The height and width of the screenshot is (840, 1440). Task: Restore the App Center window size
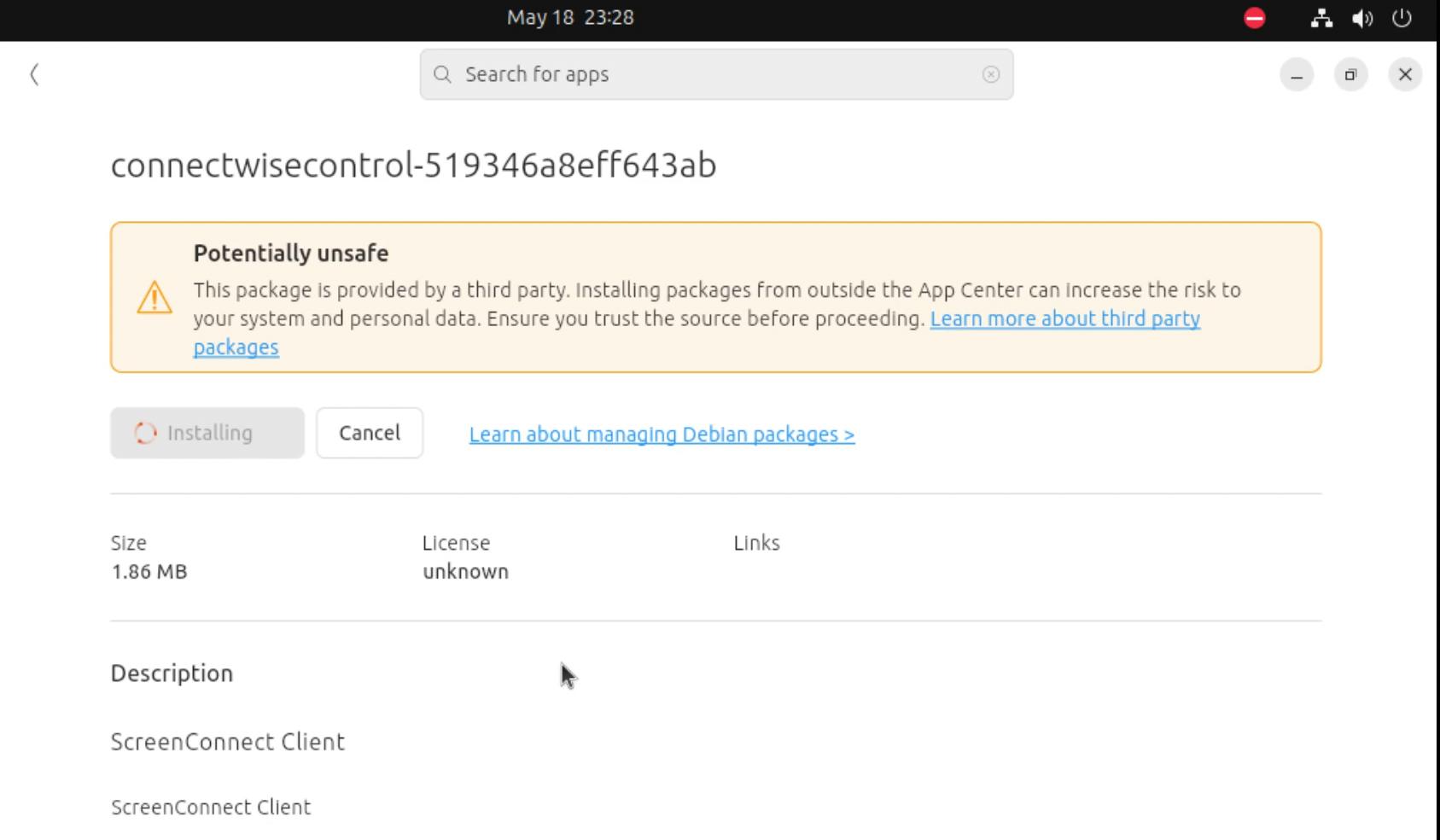coord(1350,74)
